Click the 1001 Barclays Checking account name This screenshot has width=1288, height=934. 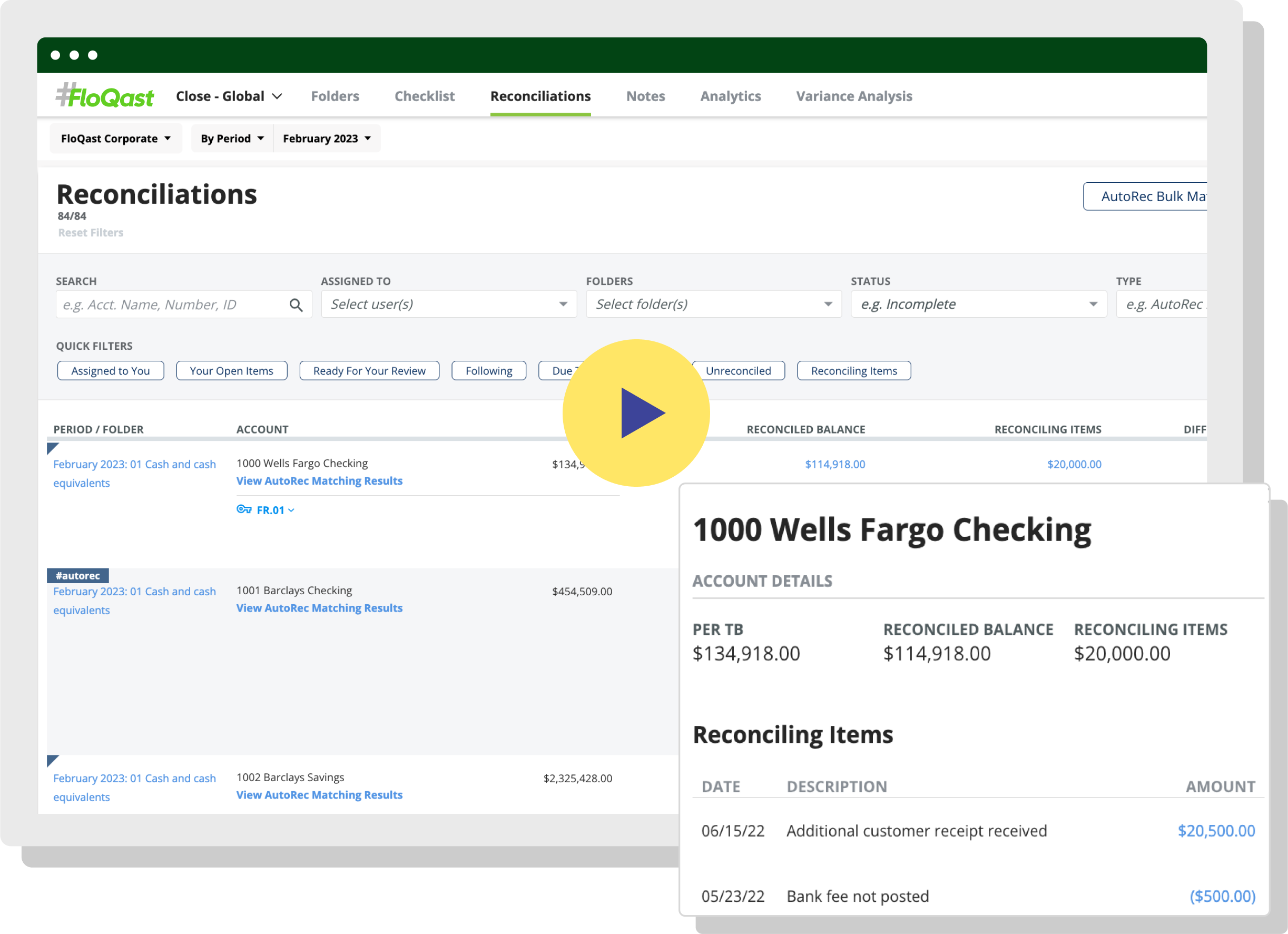[x=294, y=591]
